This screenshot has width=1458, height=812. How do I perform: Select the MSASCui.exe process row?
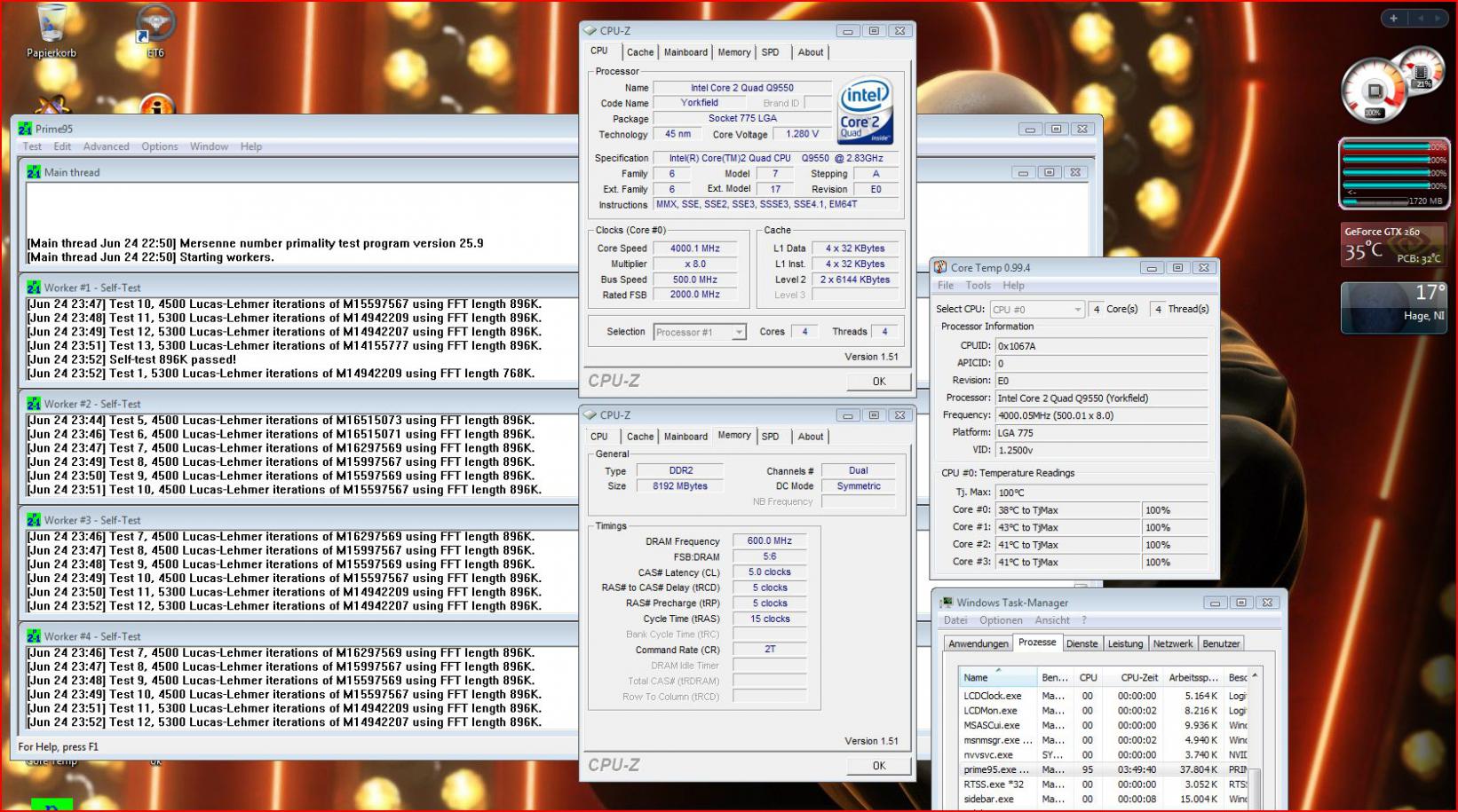1104,725
